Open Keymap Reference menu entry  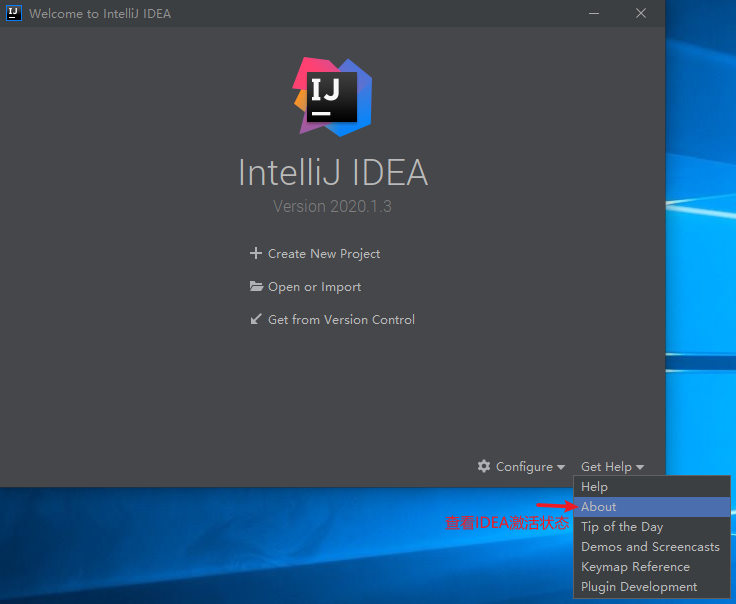[652, 567]
